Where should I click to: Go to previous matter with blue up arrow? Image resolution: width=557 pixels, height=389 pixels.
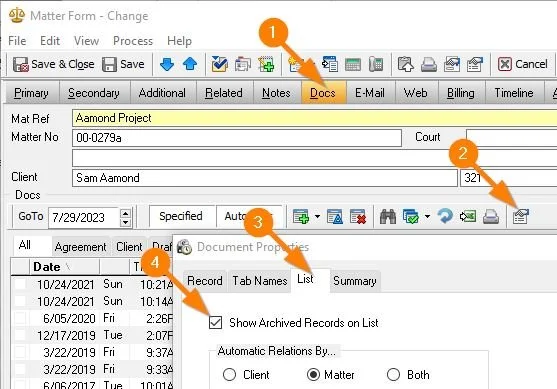click(x=190, y=64)
